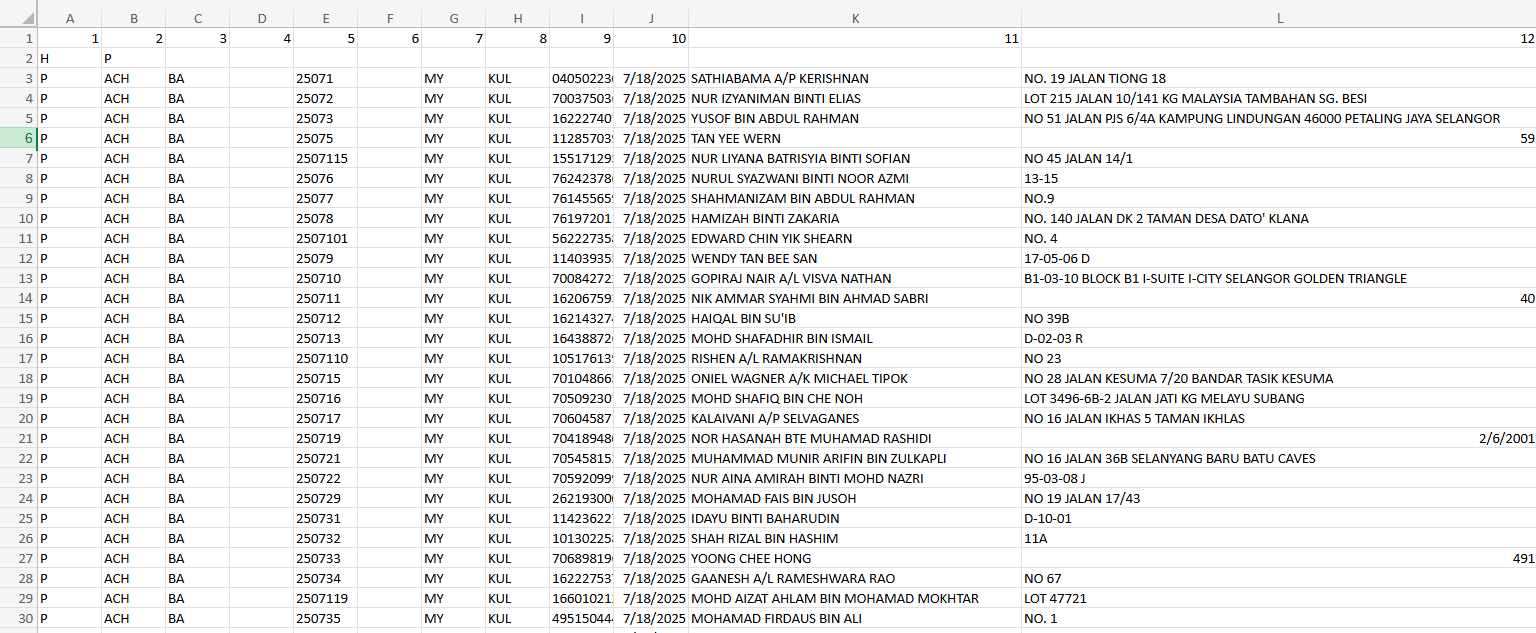Viewport: 1536px width, 633px height.
Task: Select column J header
Action: [651, 18]
